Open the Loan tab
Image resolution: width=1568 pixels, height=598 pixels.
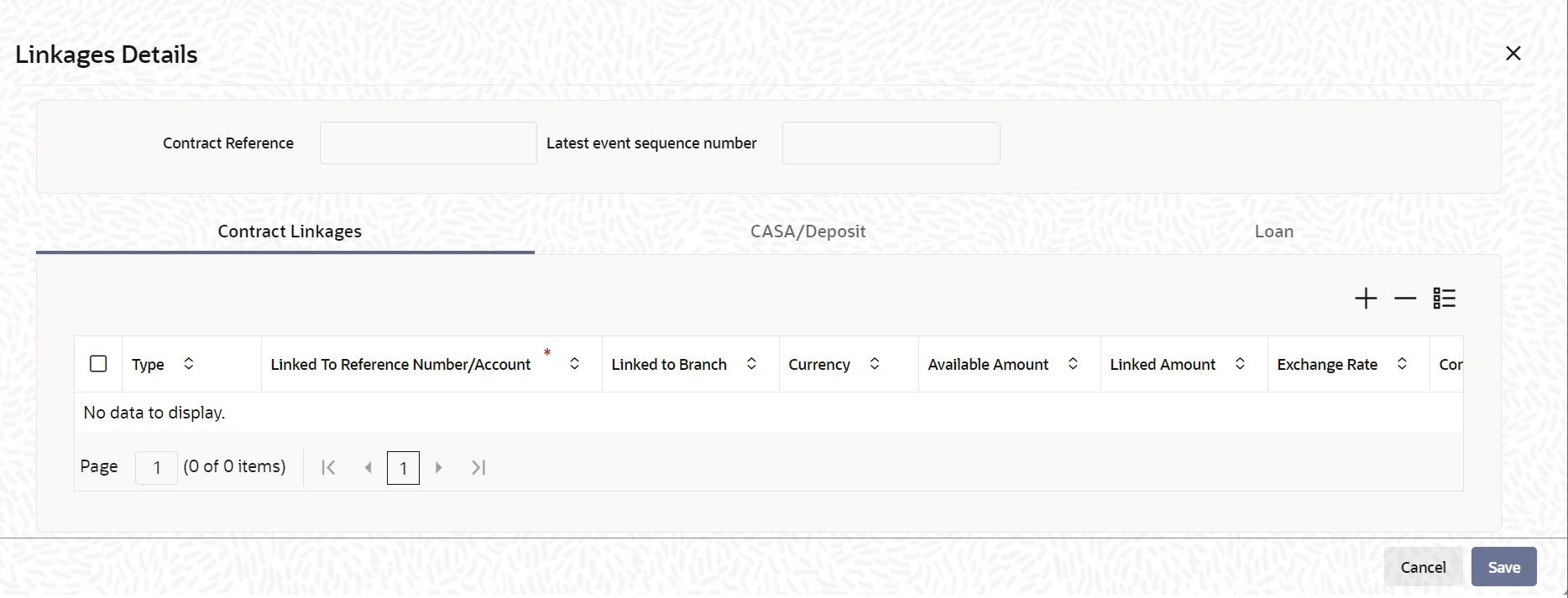pos(1273,231)
